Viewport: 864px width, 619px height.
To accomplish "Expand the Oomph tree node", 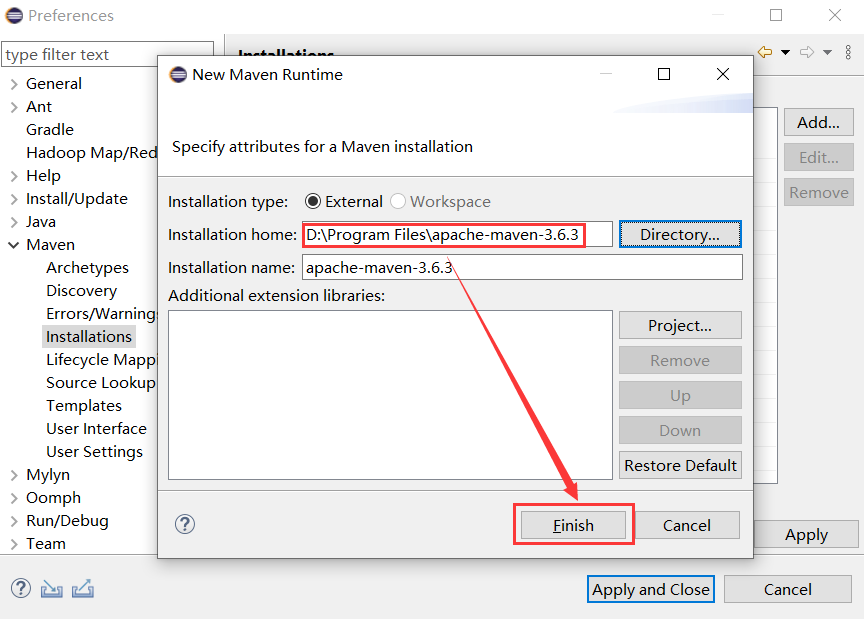I will 14,498.
